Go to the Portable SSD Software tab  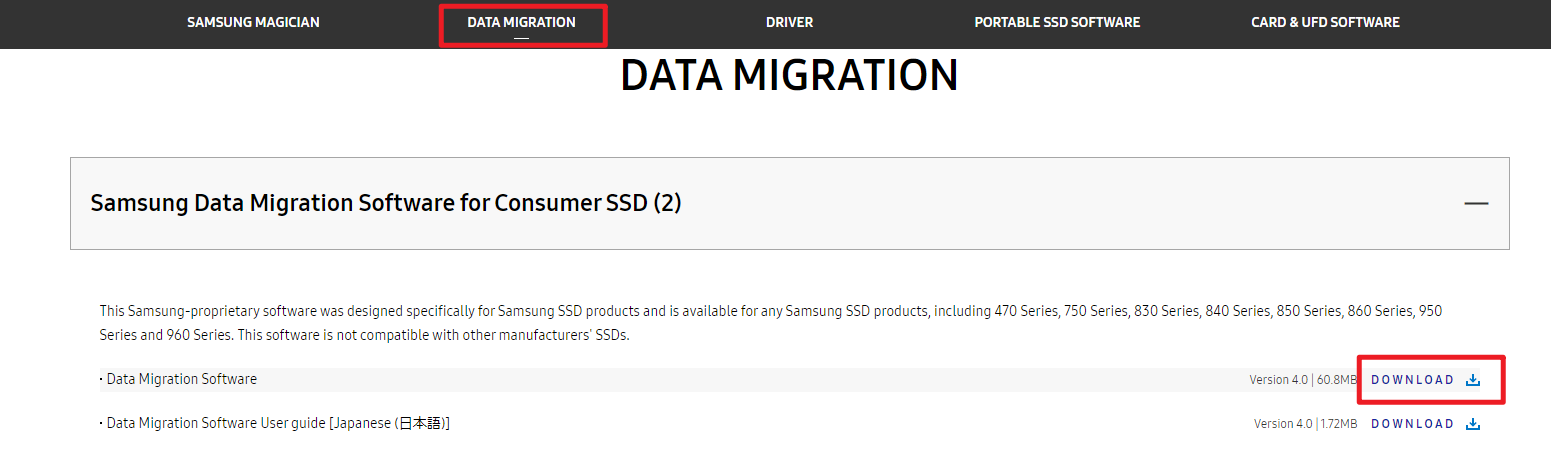click(x=1057, y=22)
